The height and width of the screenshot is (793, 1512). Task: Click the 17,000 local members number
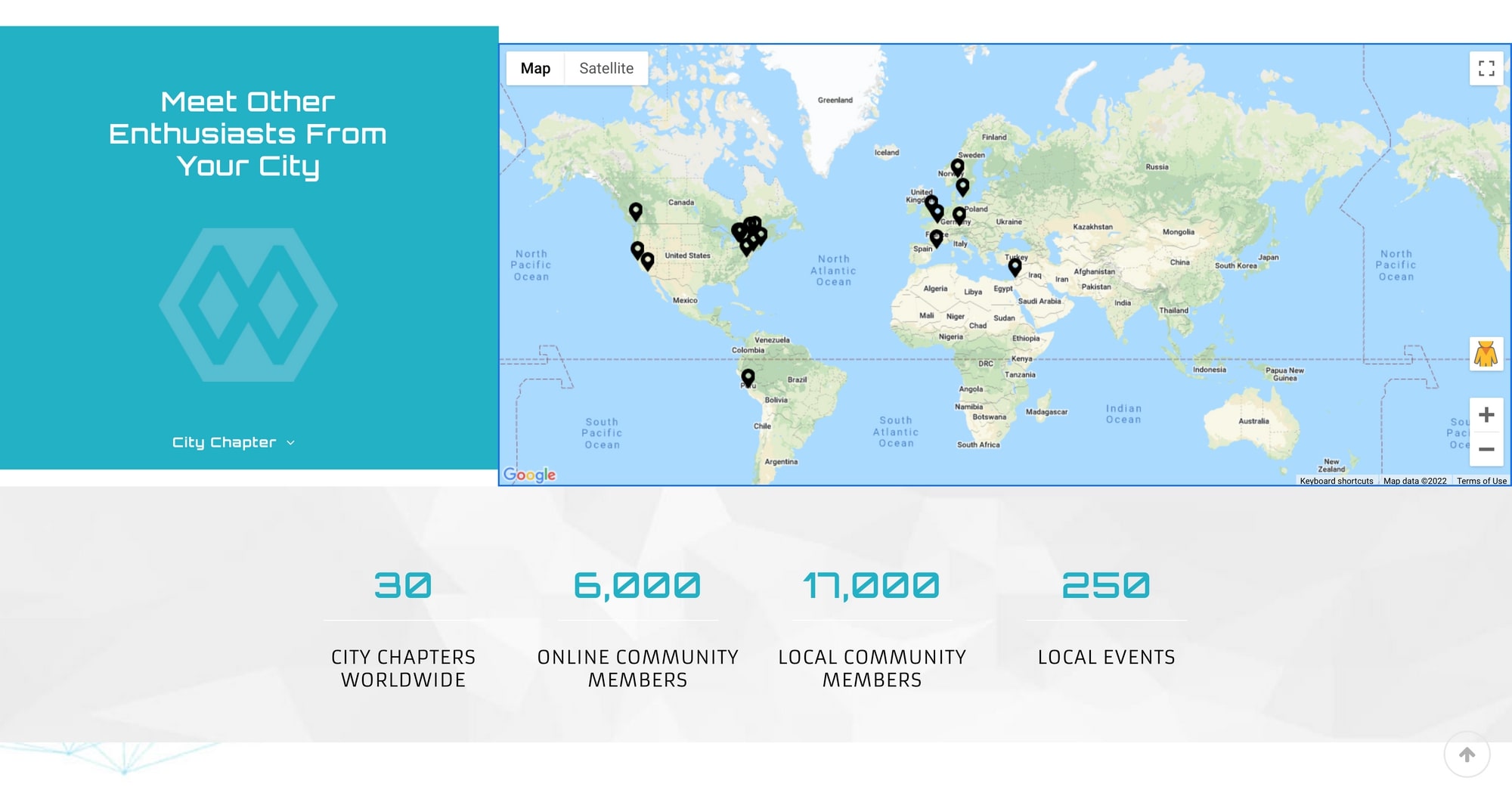(872, 586)
